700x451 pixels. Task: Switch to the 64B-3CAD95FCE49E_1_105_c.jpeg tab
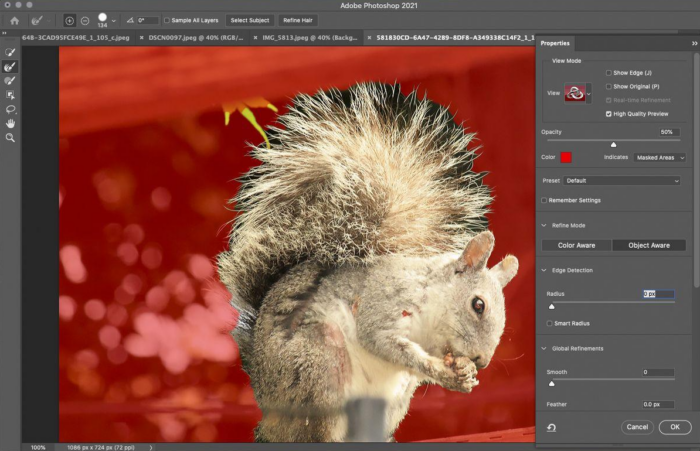(x=75, y=38)
